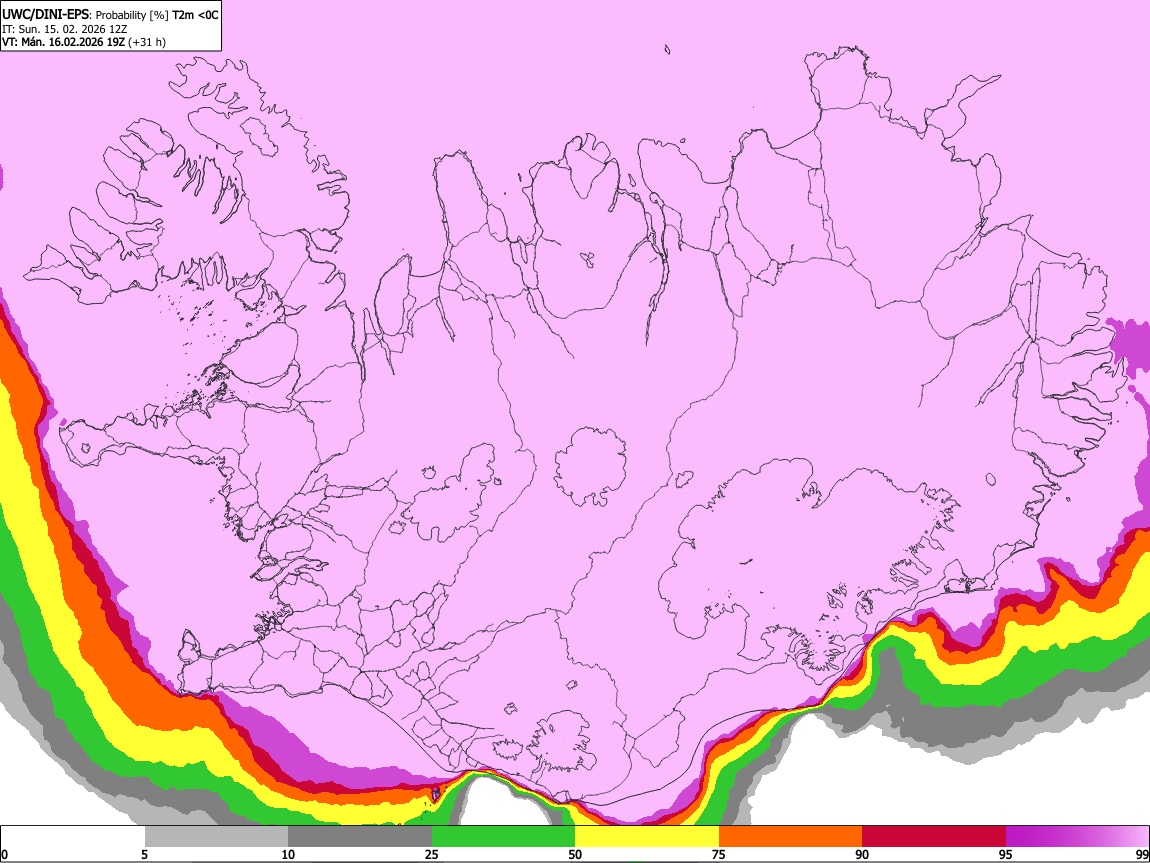Click the legend tick label '10'
This screenshot has height=863, width=1150.
[x=288, y=855]
